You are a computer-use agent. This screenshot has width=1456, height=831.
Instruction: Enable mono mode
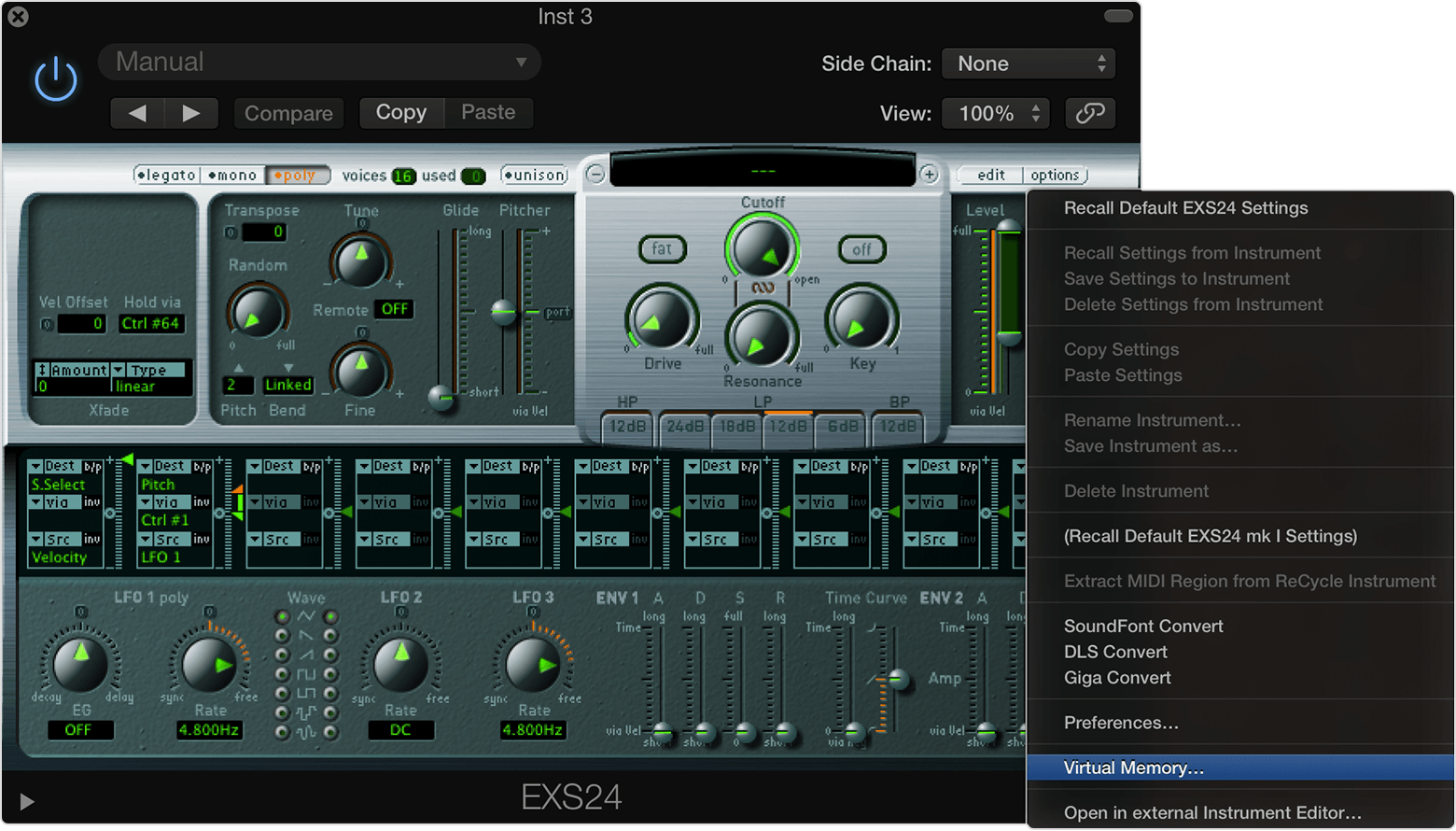coord(232,175)
